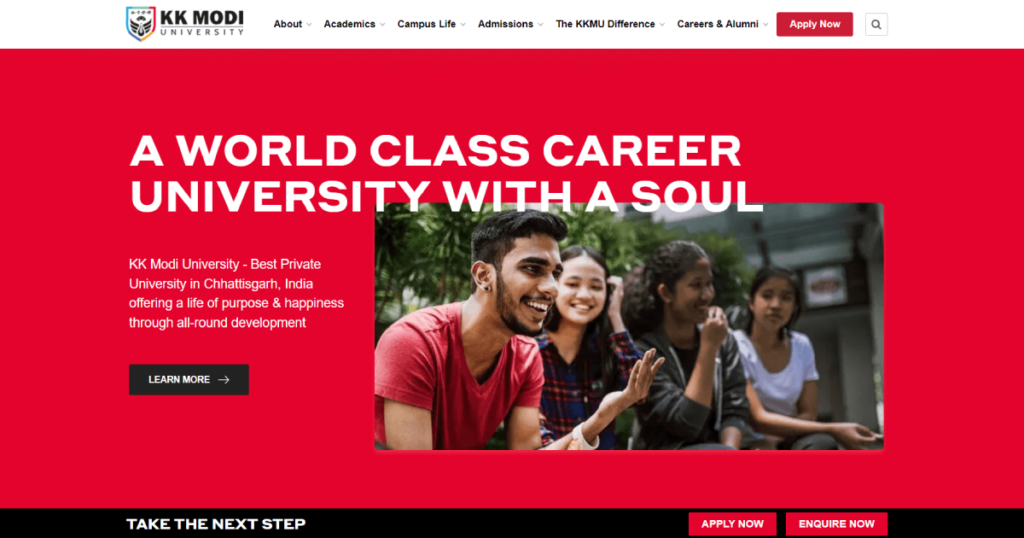The height and width of the screenshot is (538, 1024).
Task: Open the Careers & Alumni menu
Action: (x=718, y=24)
